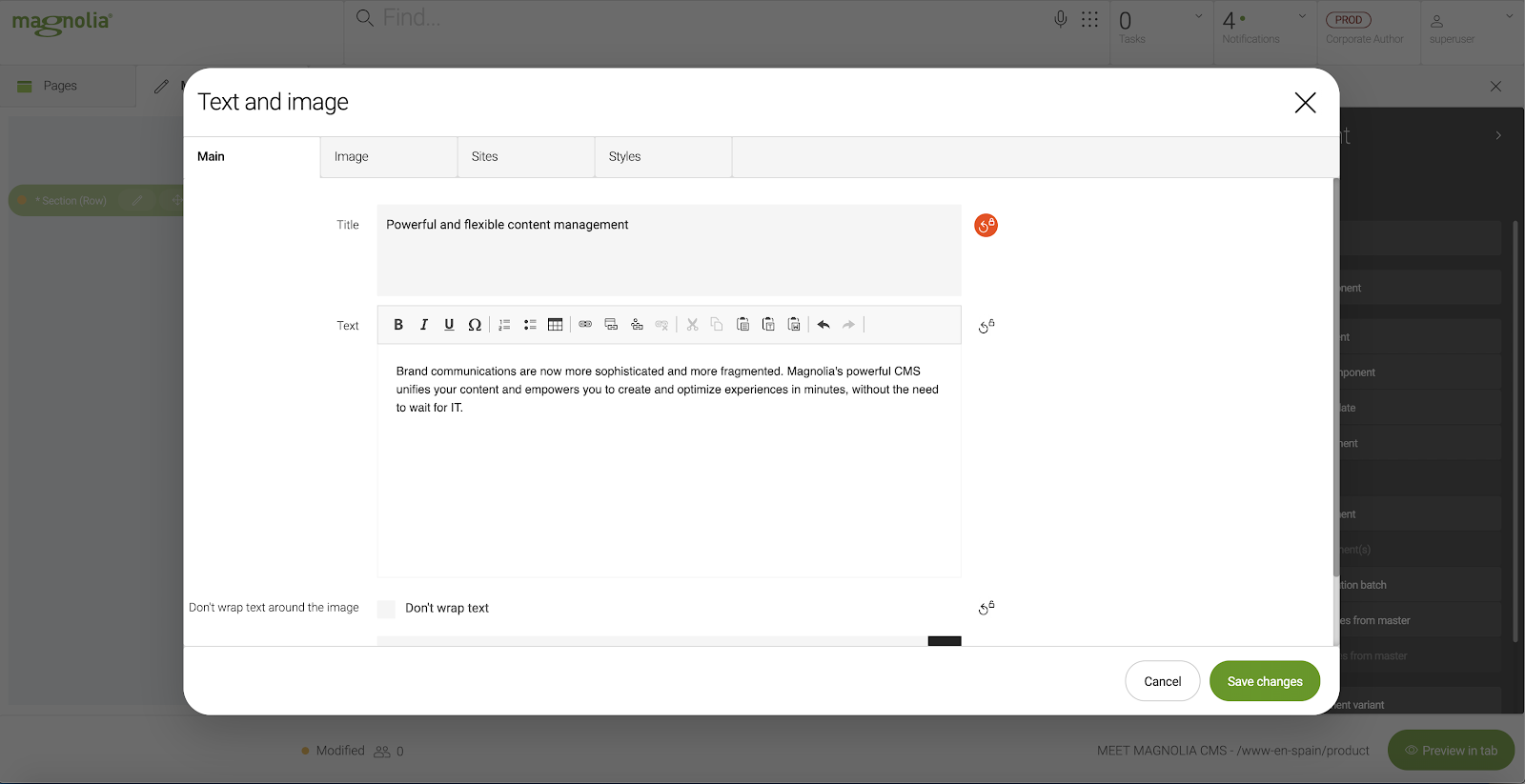Insert a numbered list

click(504, 325)
